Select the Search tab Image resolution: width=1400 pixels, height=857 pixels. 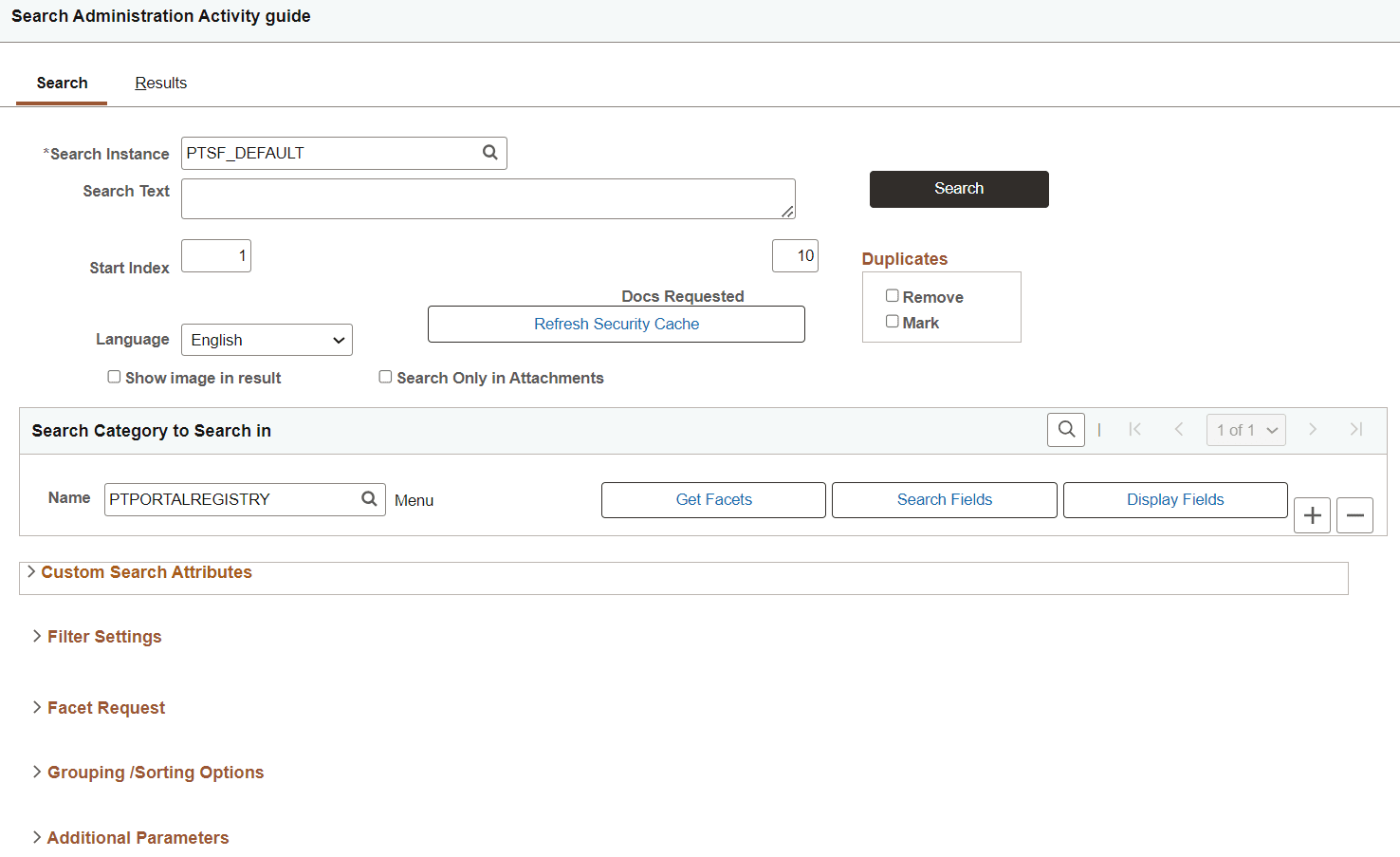point(61,83)
